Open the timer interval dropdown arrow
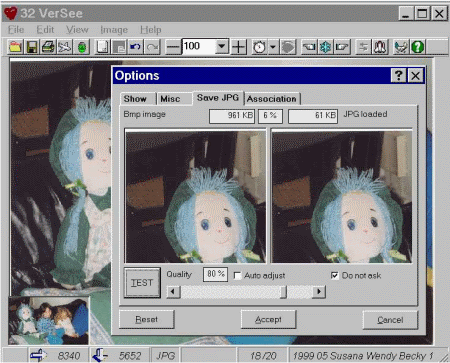This screenshot has height=363, width=450. (273, 47)
